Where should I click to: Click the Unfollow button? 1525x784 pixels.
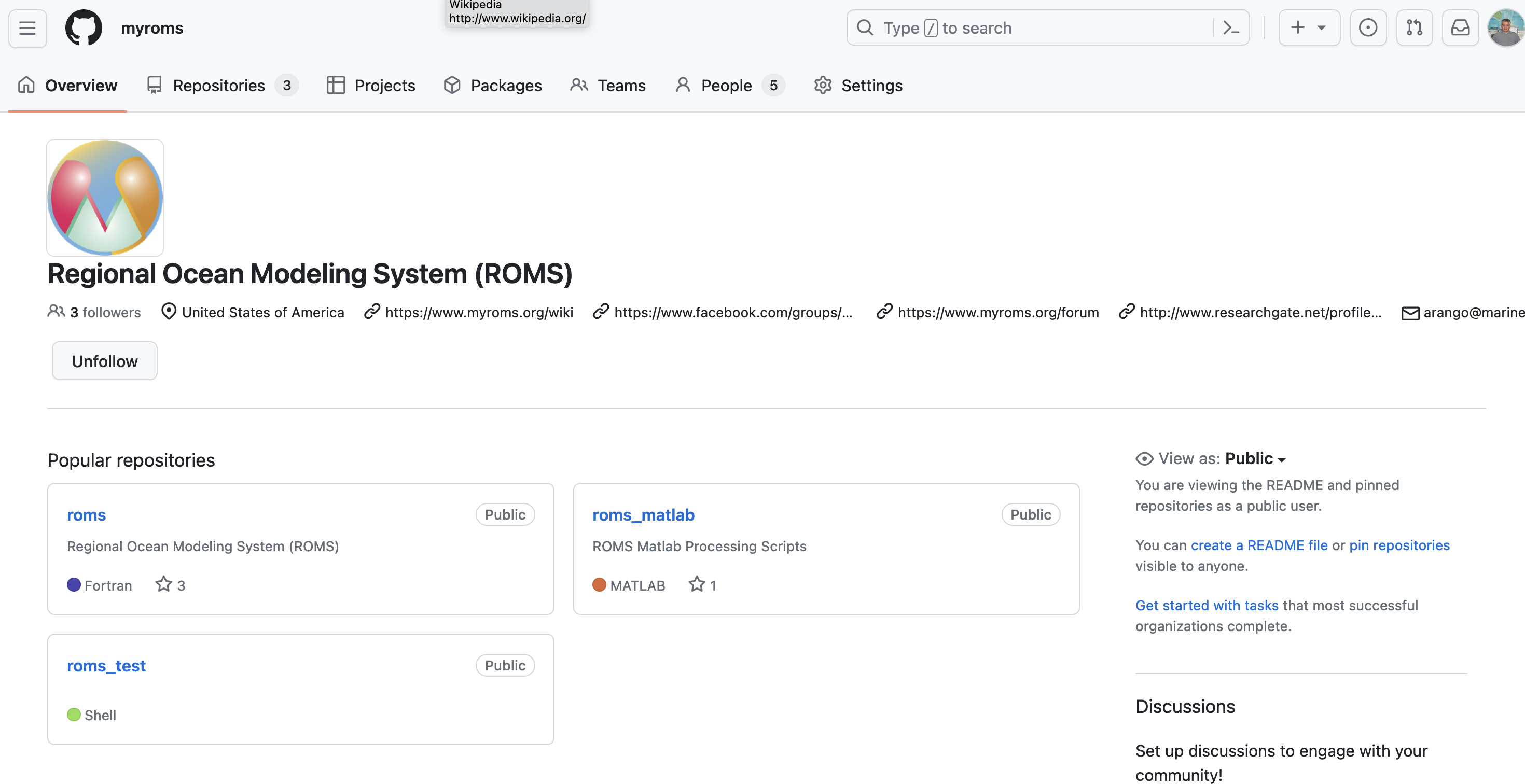105,361
